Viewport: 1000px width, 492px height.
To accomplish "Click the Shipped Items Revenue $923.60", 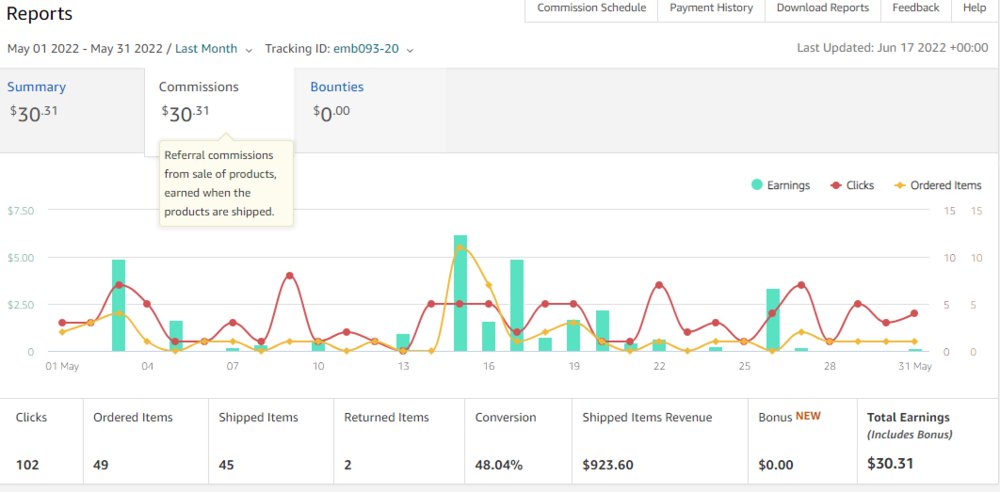I will point(608,465).
